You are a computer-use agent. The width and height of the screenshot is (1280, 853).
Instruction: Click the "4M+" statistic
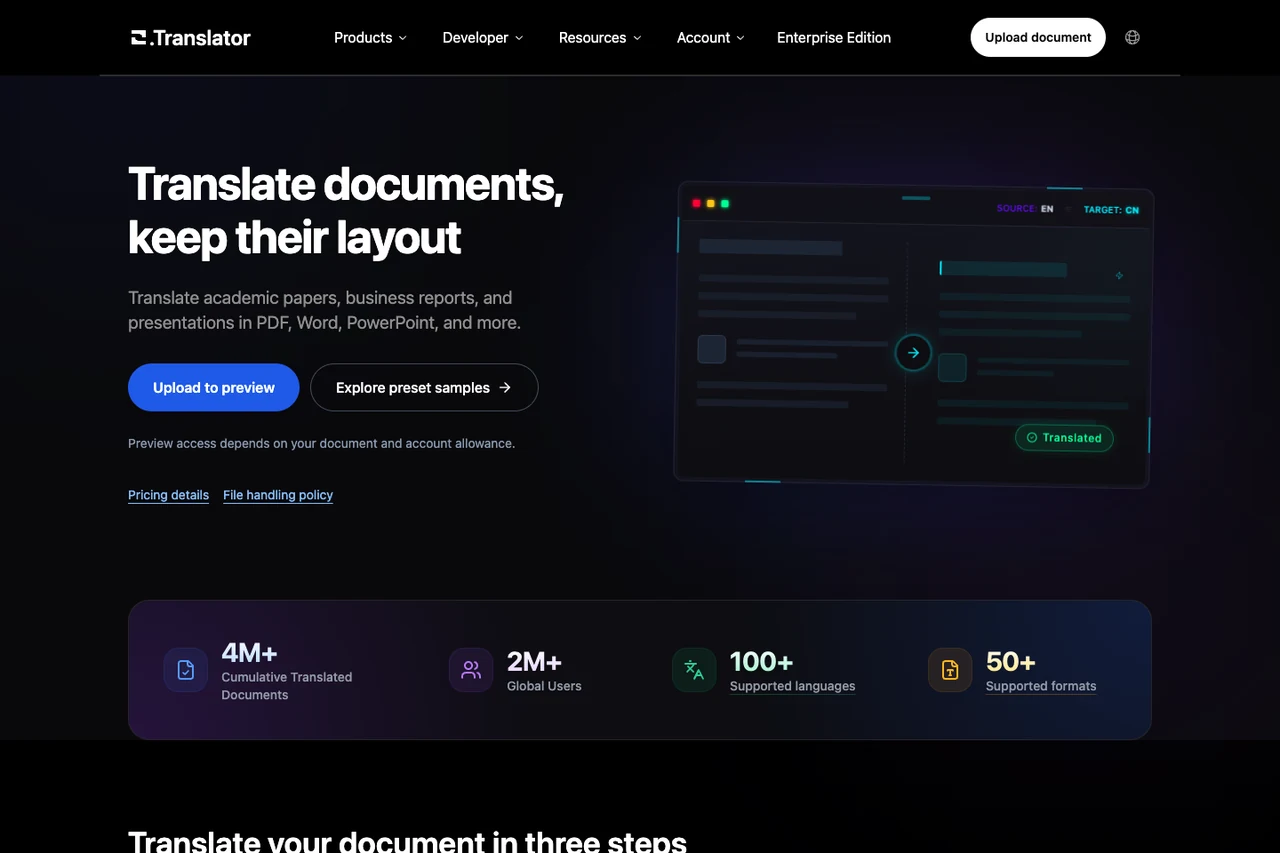pos(249,653)
